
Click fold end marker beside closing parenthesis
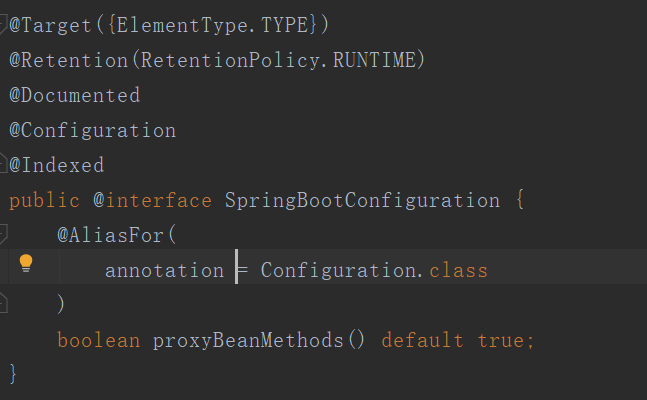click(4, 300)
